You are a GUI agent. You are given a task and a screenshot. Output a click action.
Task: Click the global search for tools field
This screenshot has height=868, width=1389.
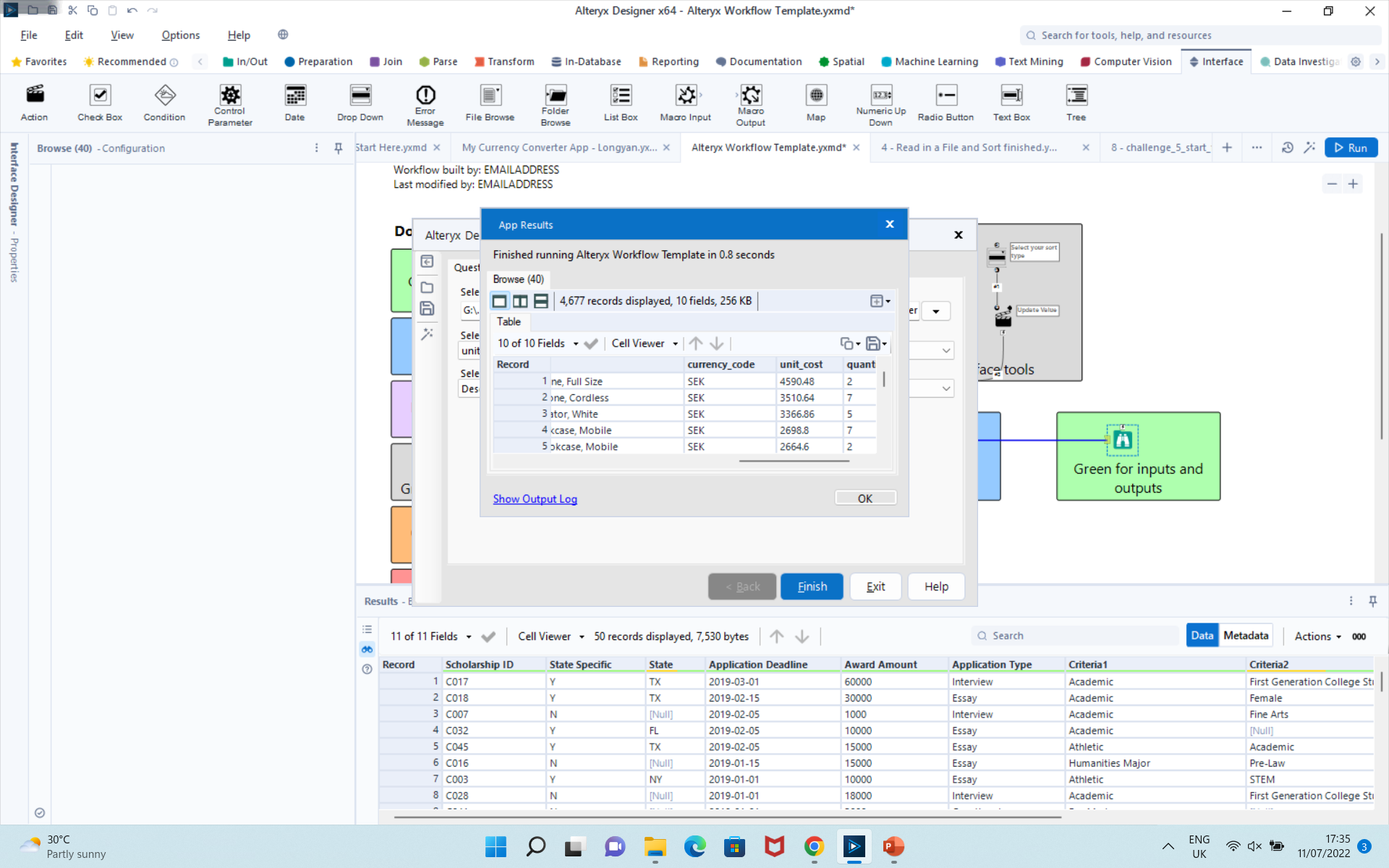pyautogui.click(x=1200, y=35)
